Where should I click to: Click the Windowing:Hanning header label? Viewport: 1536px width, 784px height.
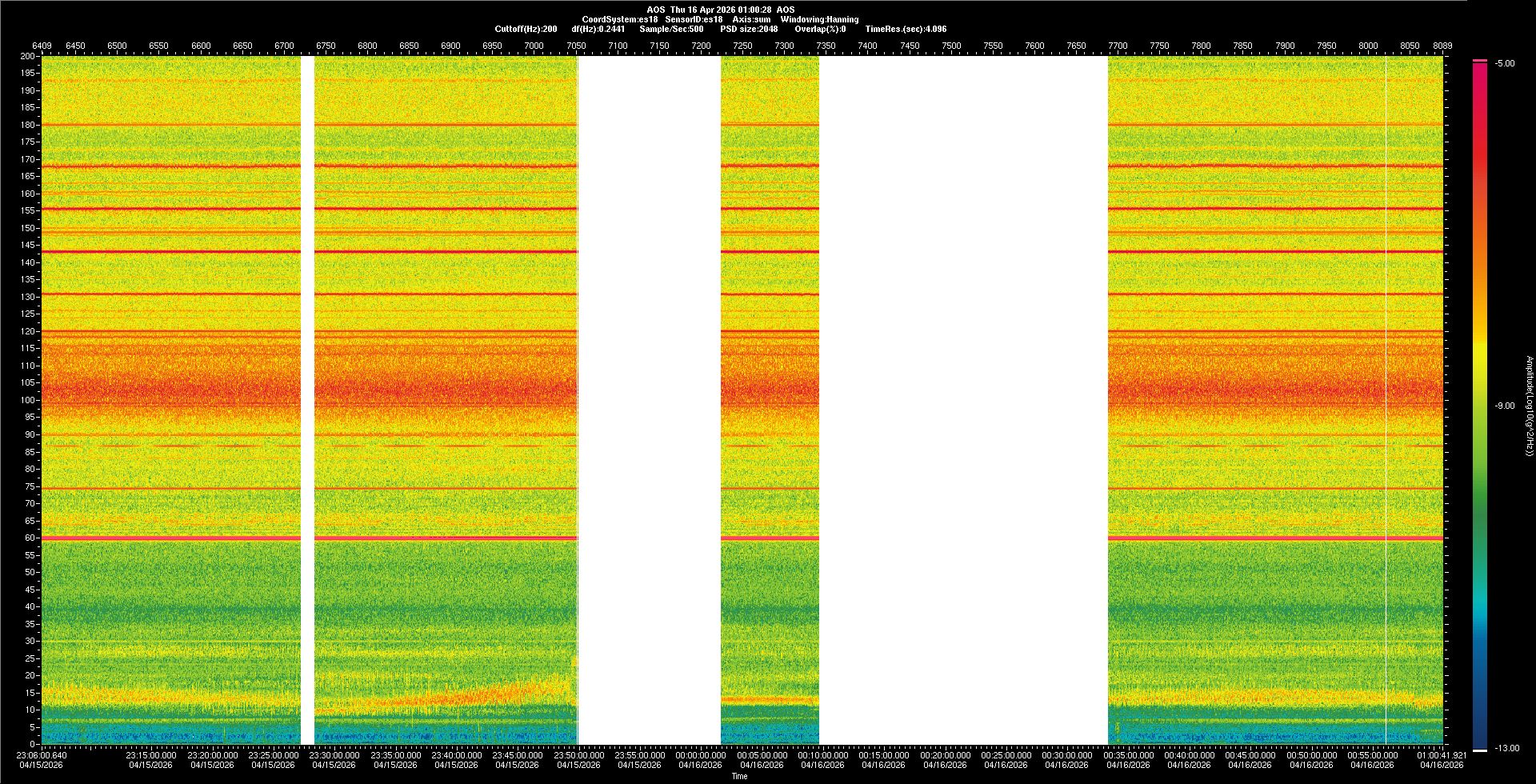tap(819, 20)
